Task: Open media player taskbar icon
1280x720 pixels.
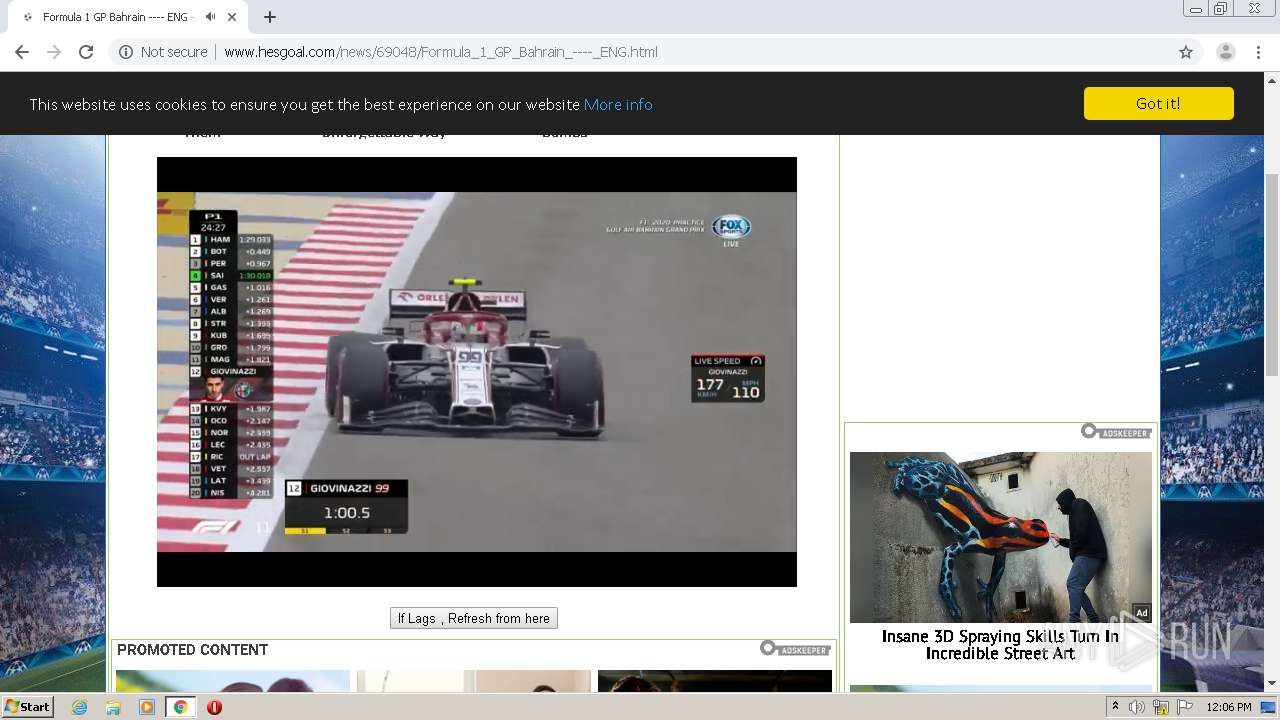Action: 147,707
